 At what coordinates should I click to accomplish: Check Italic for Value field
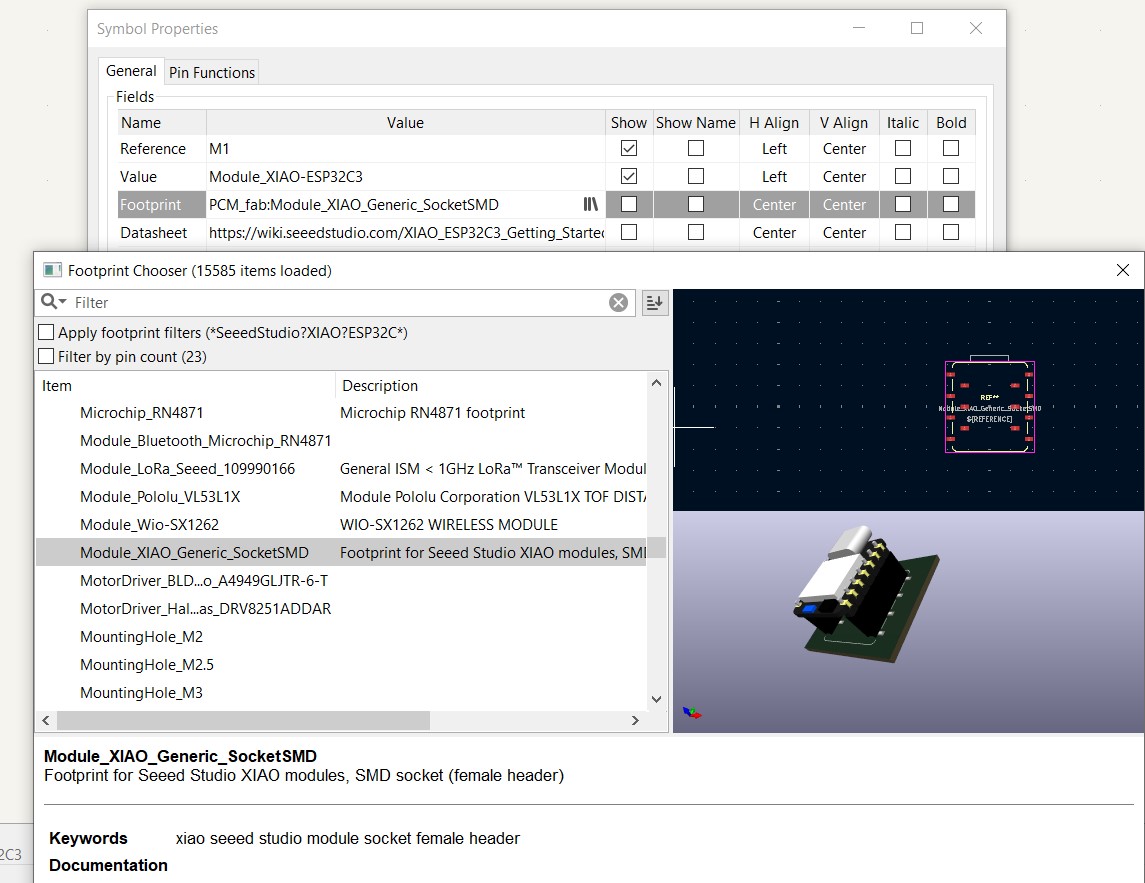pyautogui.click(x=903, y=176)
